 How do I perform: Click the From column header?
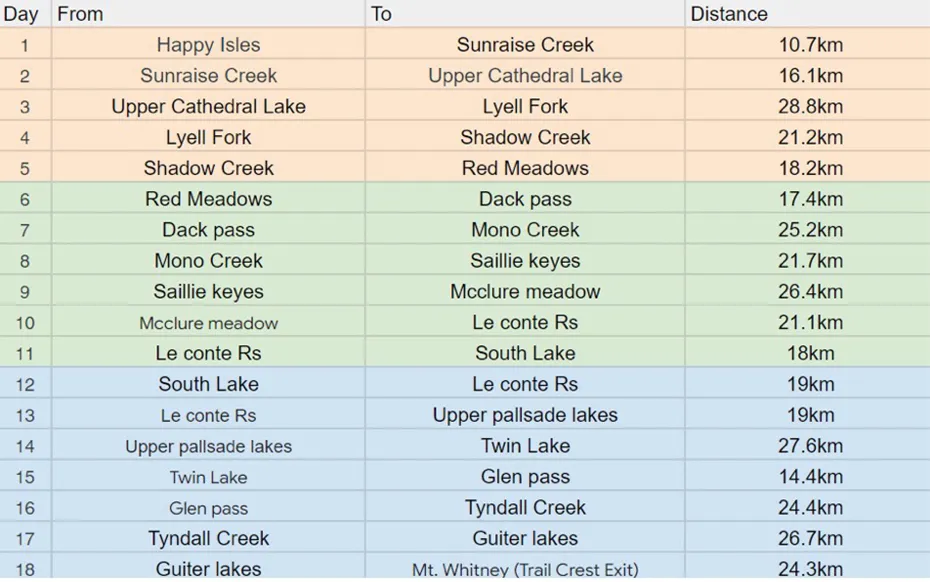pos(80,14)
